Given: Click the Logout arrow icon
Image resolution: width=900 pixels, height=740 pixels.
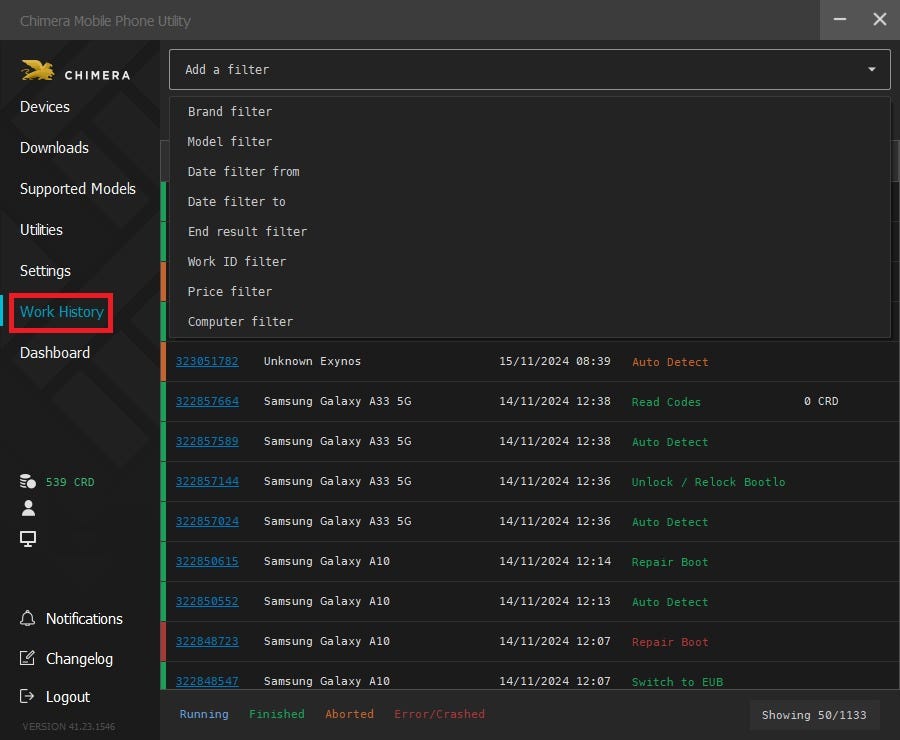Looking at the screenshot, I should tap(27, 696).
